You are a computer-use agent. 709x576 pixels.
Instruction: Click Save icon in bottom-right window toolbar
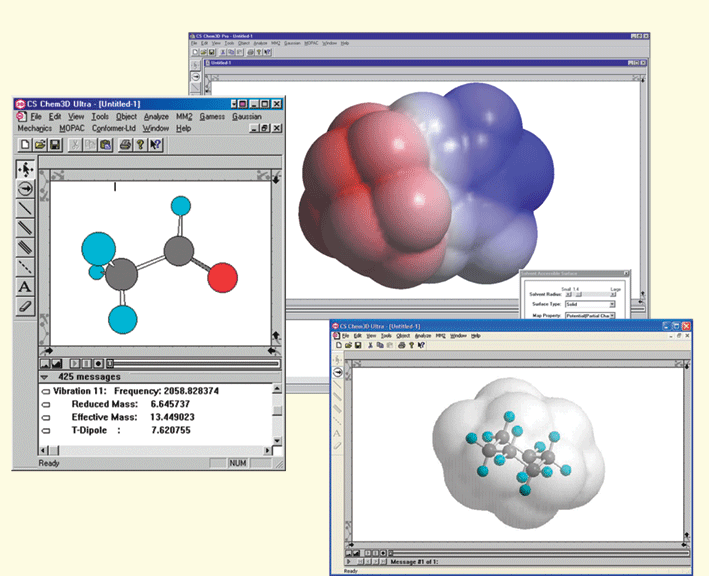tap(358, 345)
